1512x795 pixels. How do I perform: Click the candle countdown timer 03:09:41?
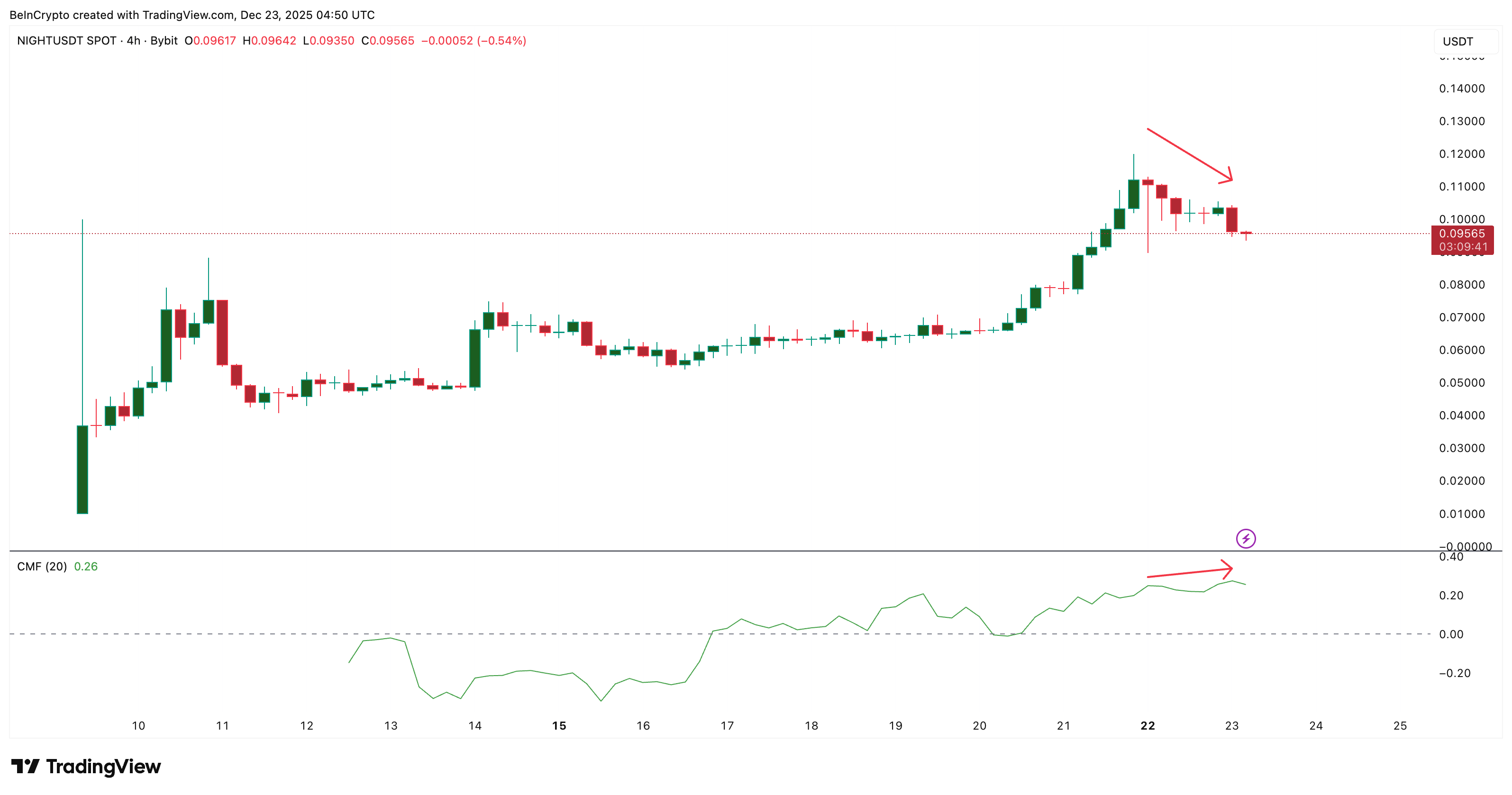click(1463, 245)
